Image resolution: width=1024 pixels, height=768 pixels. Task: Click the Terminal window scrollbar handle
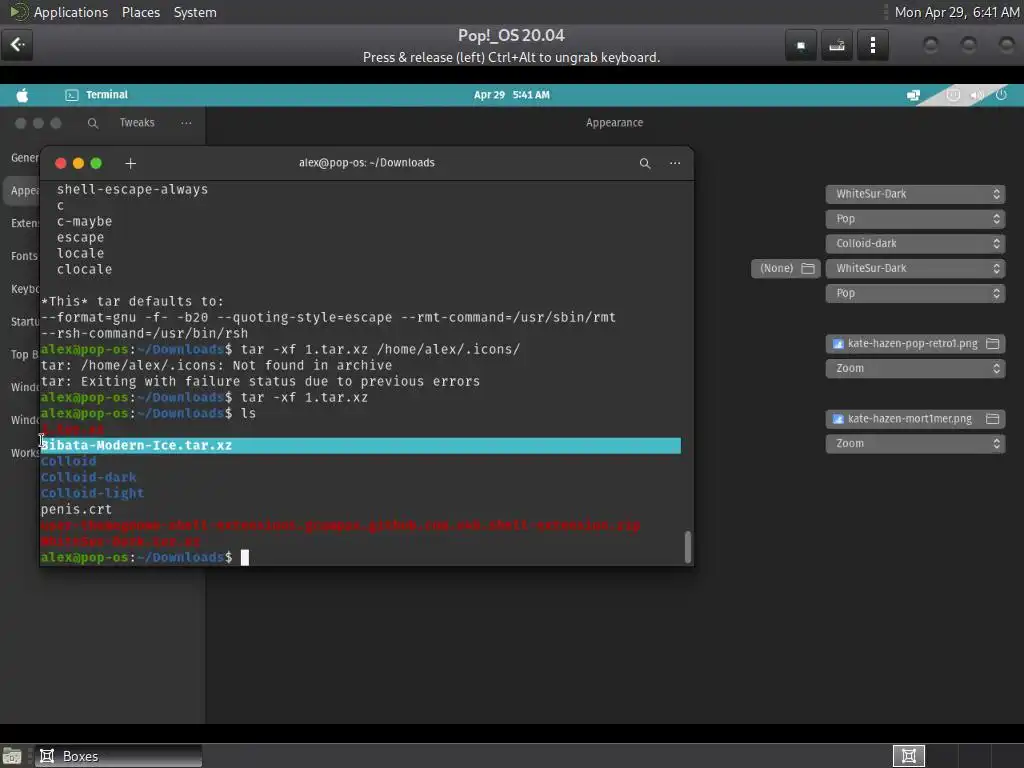click(x=687, y=547)
